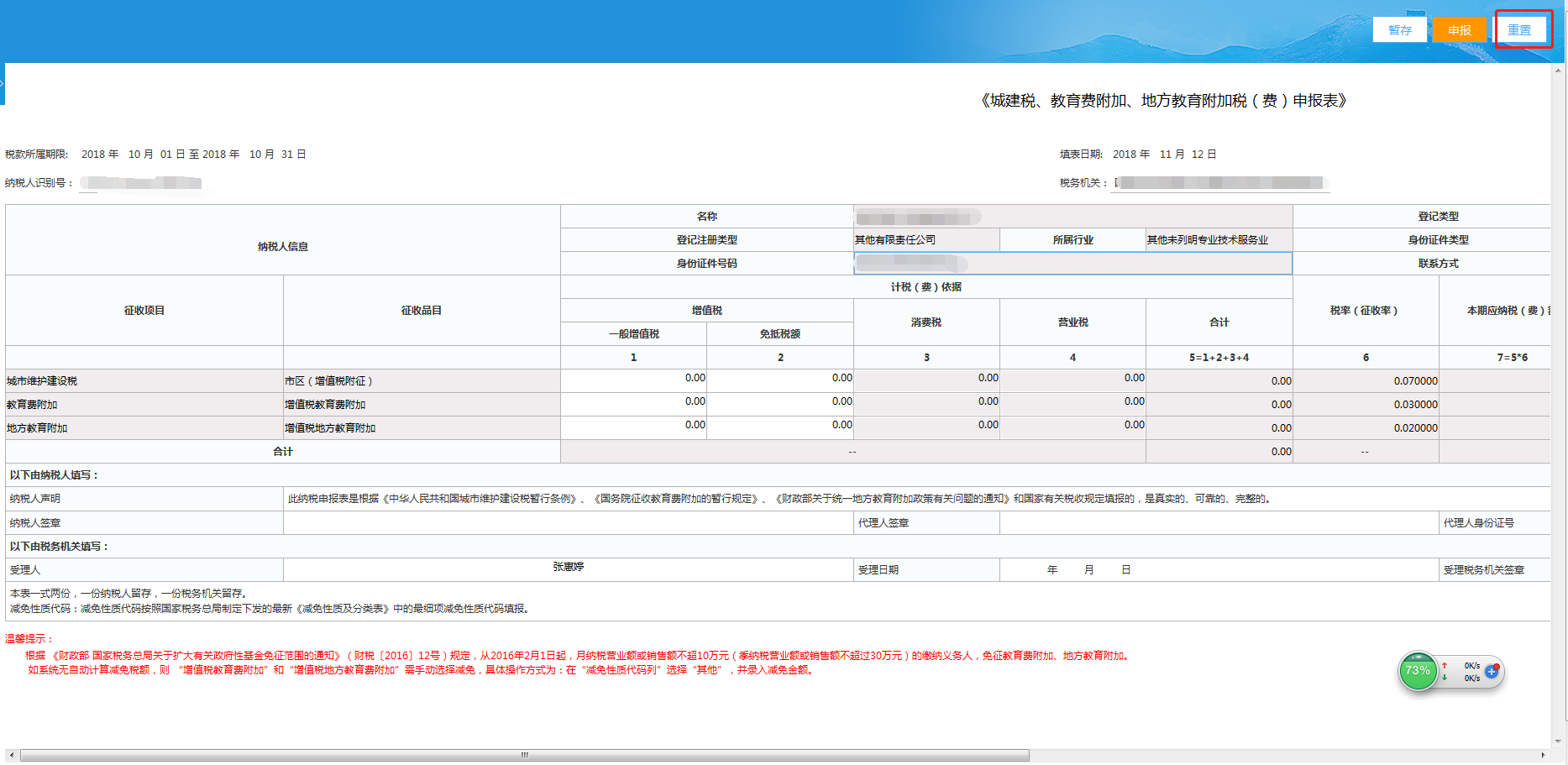Image resolution: width=1568 pixels, height=765 pixels.
Task: Click the vertical scrollbar up arrow
Action: [x=1560, y=71]
